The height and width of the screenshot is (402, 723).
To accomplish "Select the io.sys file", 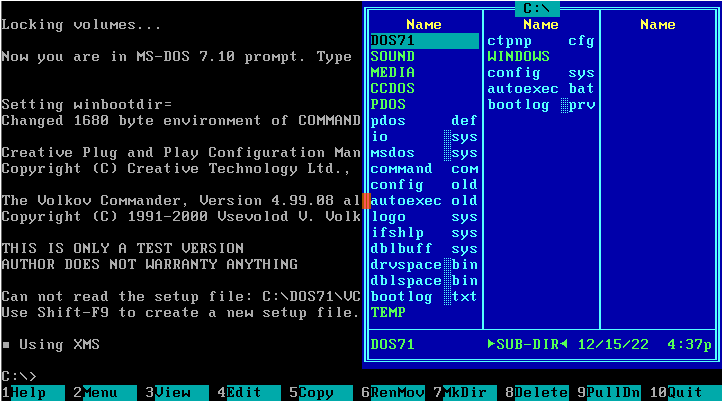I will pos(424,137).
